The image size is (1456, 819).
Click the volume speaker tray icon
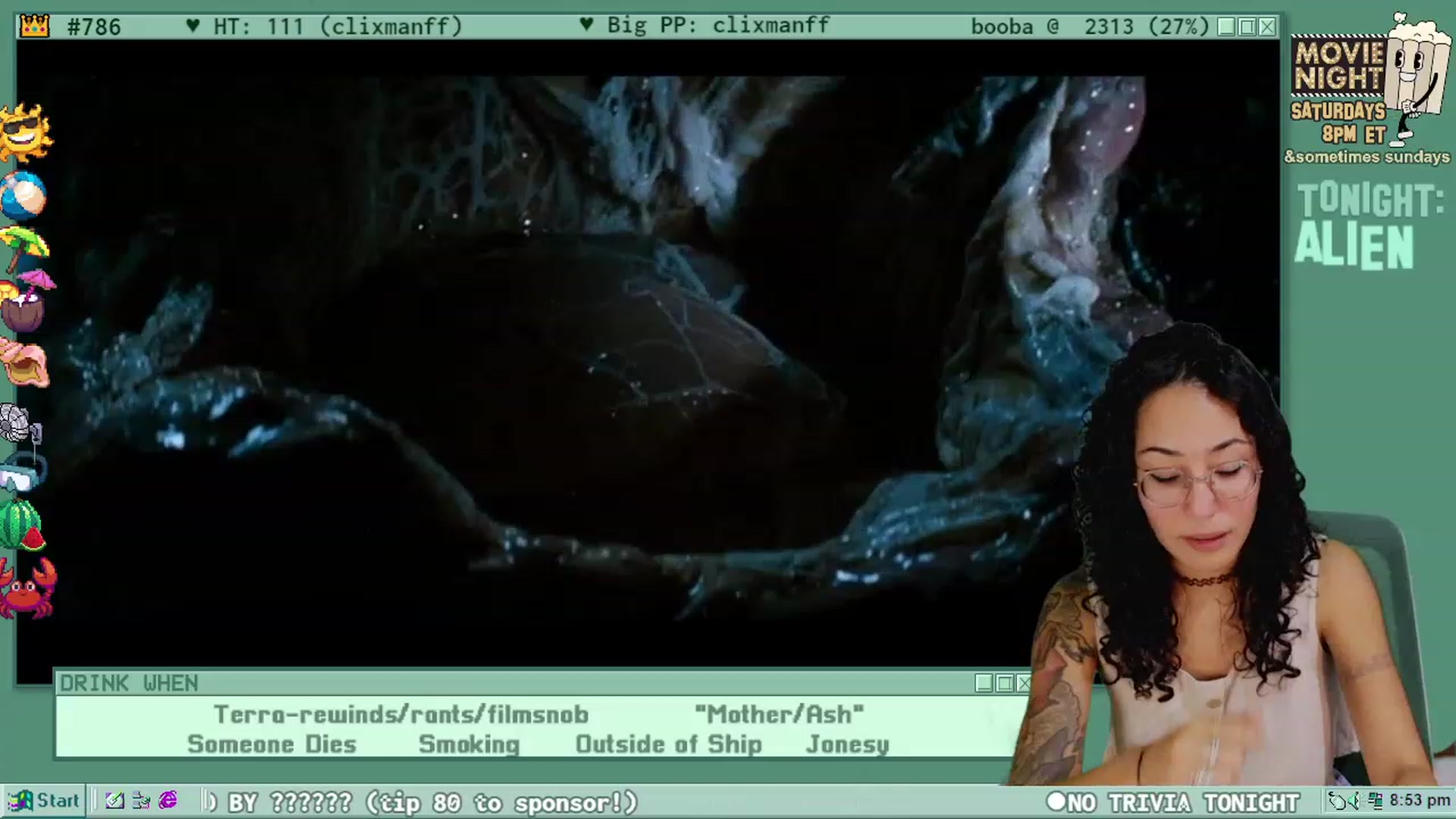pyautogui.click(x=1357, y=801)
